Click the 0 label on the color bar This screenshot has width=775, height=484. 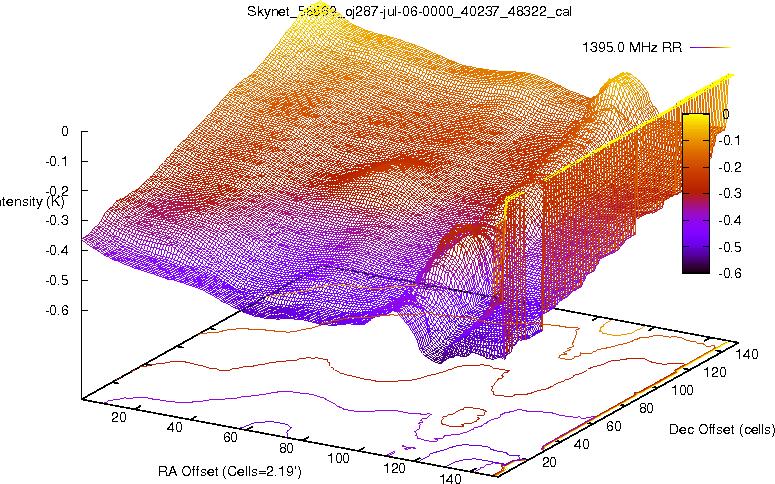coord(726,114)
